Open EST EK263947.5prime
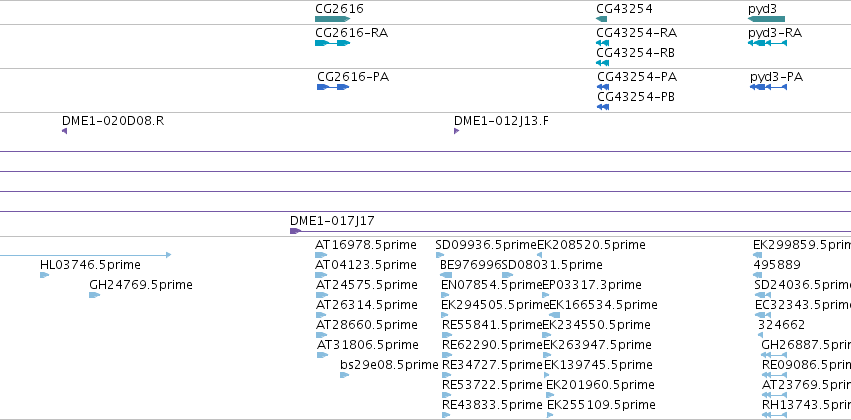This screenshot has height=420, width=851. pos(597,345)
